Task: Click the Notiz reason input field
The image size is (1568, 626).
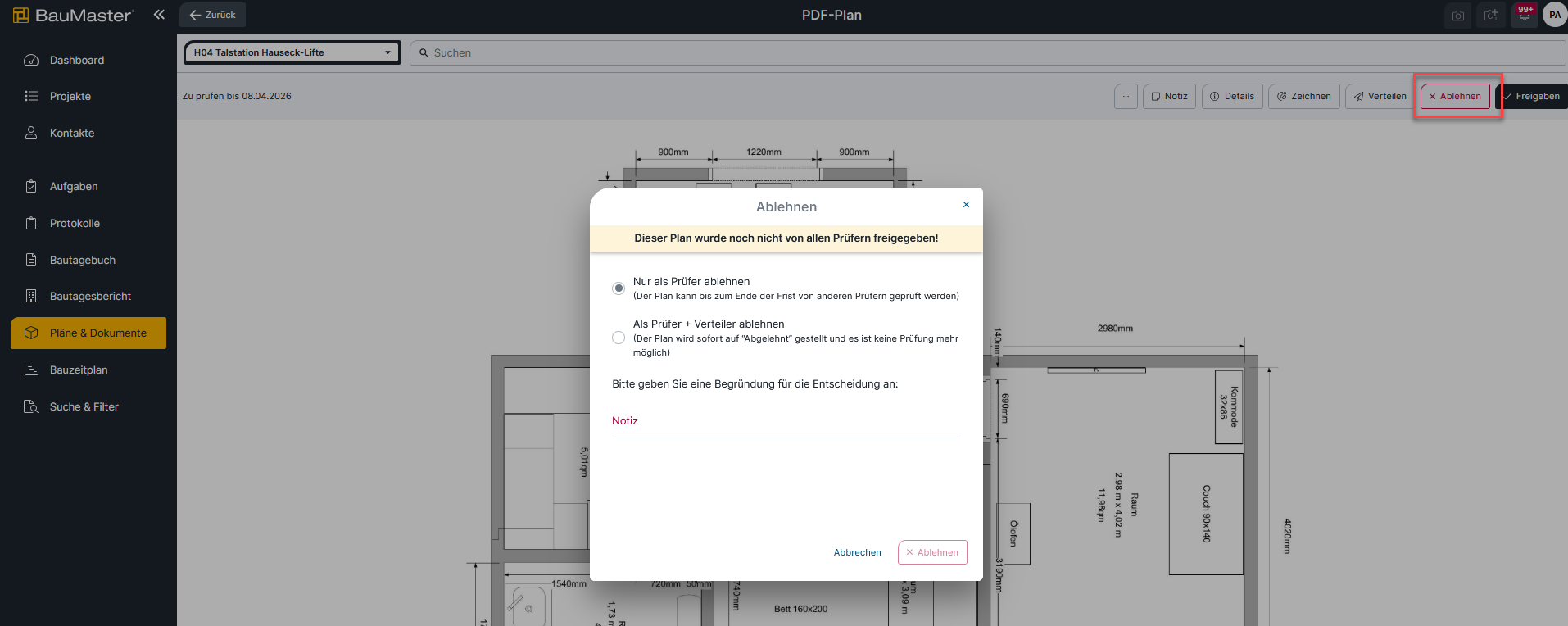Action: coord(786,421)
